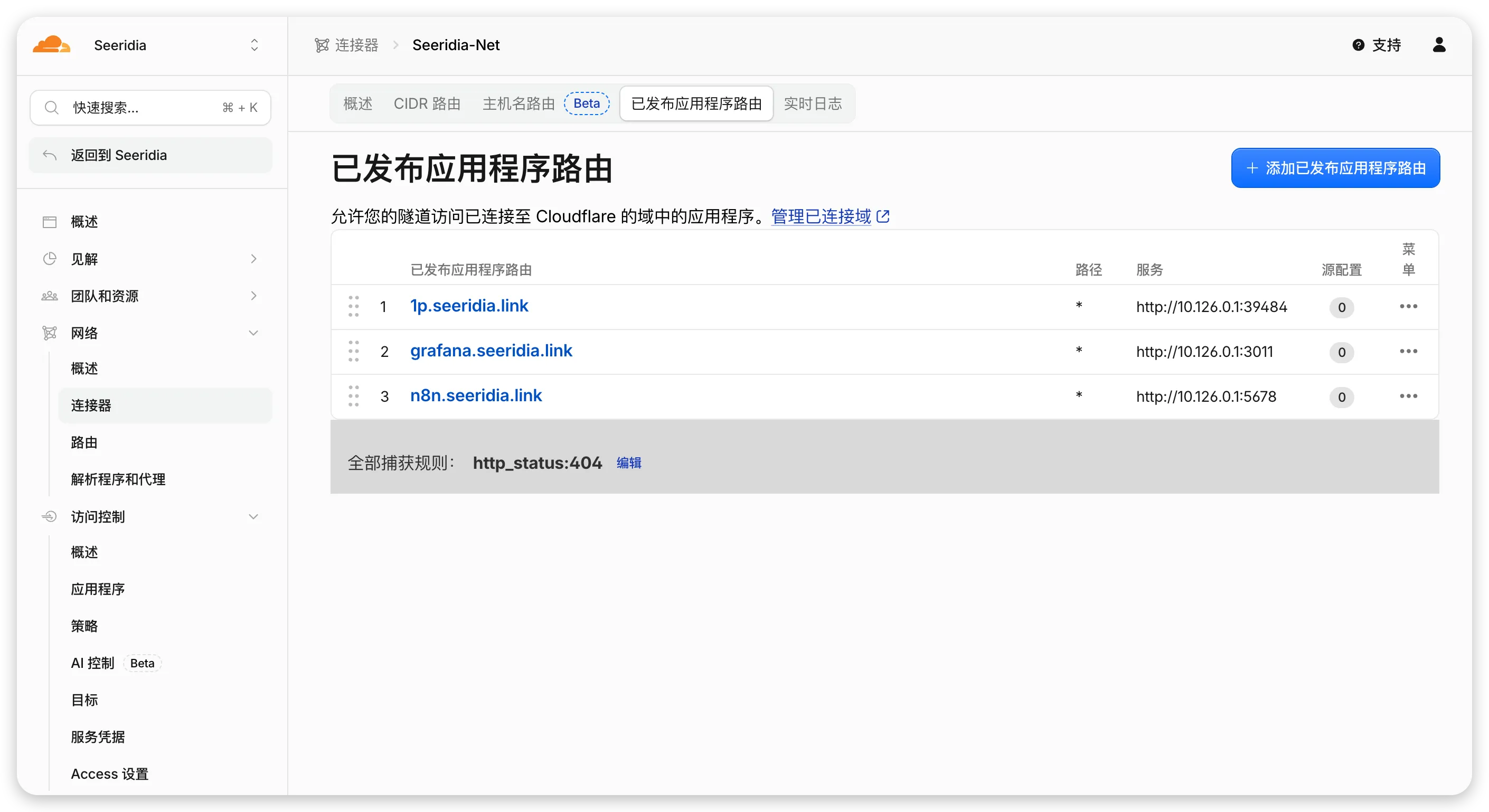1489x812 pixels.
Task: Open 应用程序 in sidebar
Action: pyautogui.click(x=98, y=590)
